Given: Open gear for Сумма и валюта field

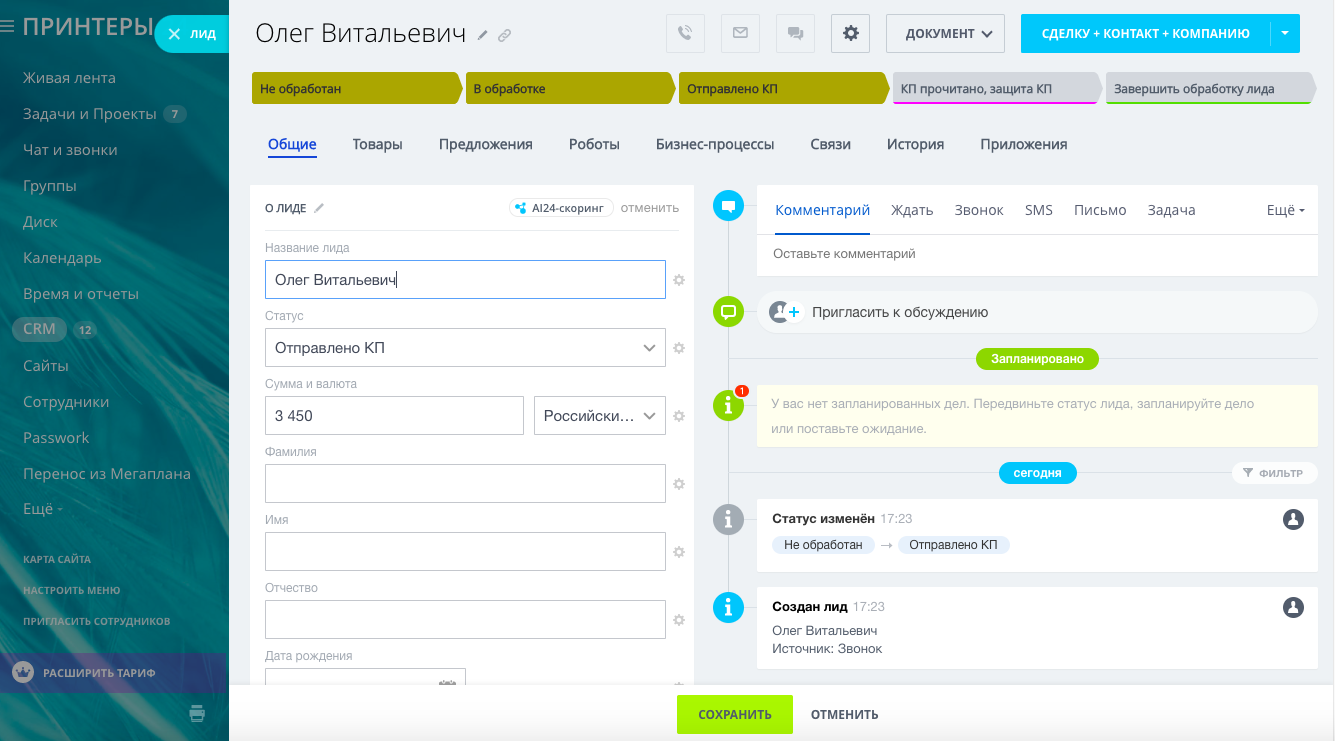Looking at the screenshot, I should [x=679, y=416].
